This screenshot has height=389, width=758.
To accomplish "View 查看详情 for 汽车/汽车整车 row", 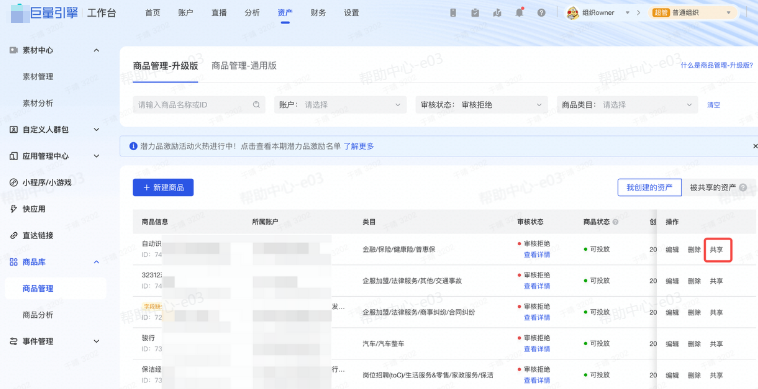I will click(x=537, y=349).
